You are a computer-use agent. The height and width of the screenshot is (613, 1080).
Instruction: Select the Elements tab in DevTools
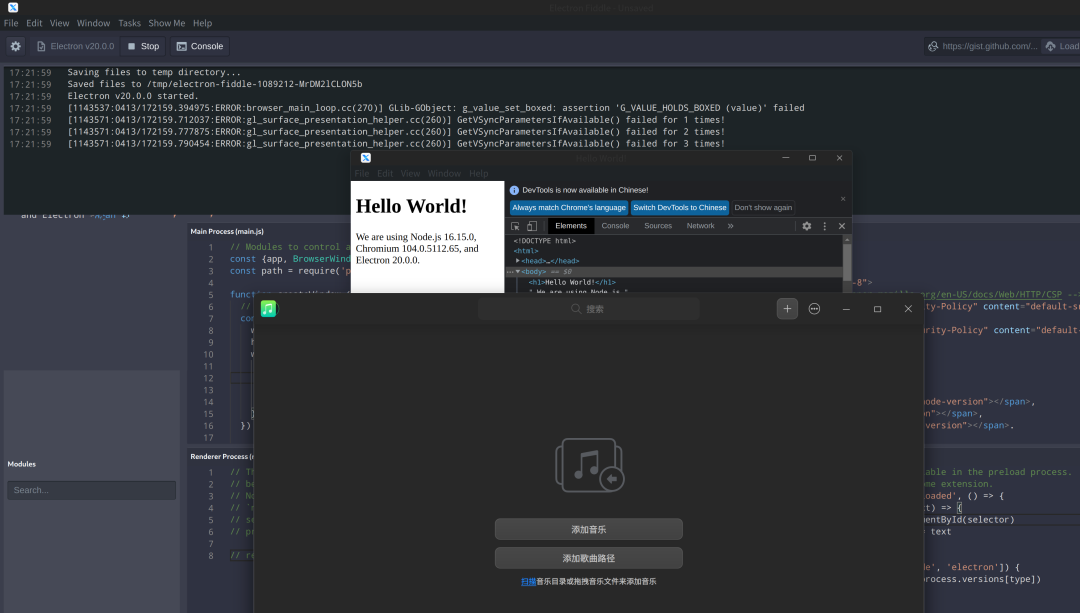coord(571,226)
